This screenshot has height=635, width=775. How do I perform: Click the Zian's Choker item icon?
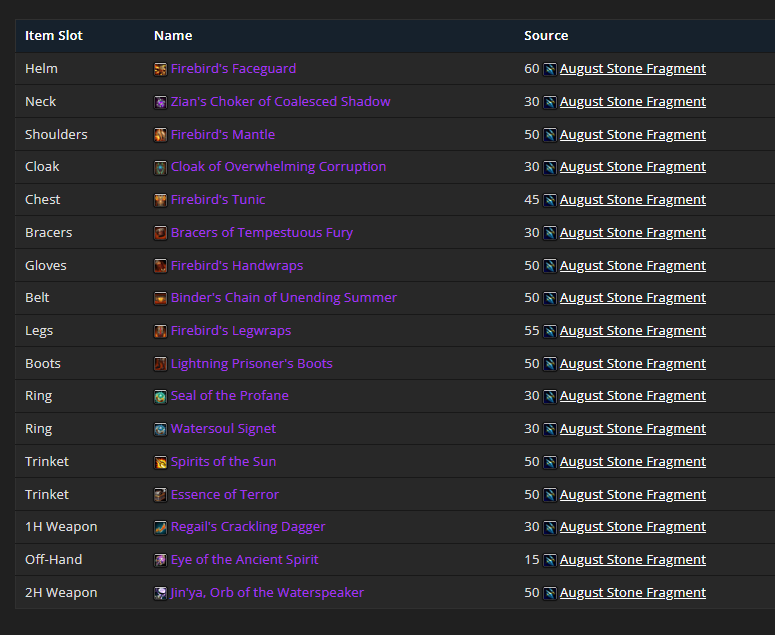(160, 102)
